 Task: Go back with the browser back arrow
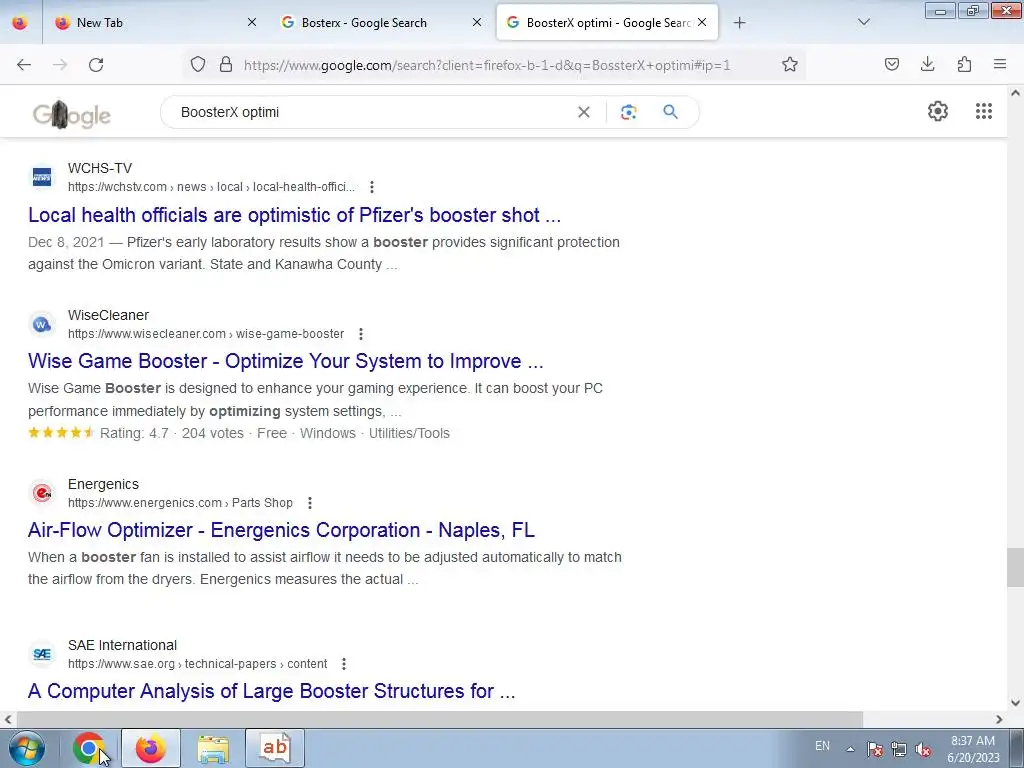(x=24, y=65)
